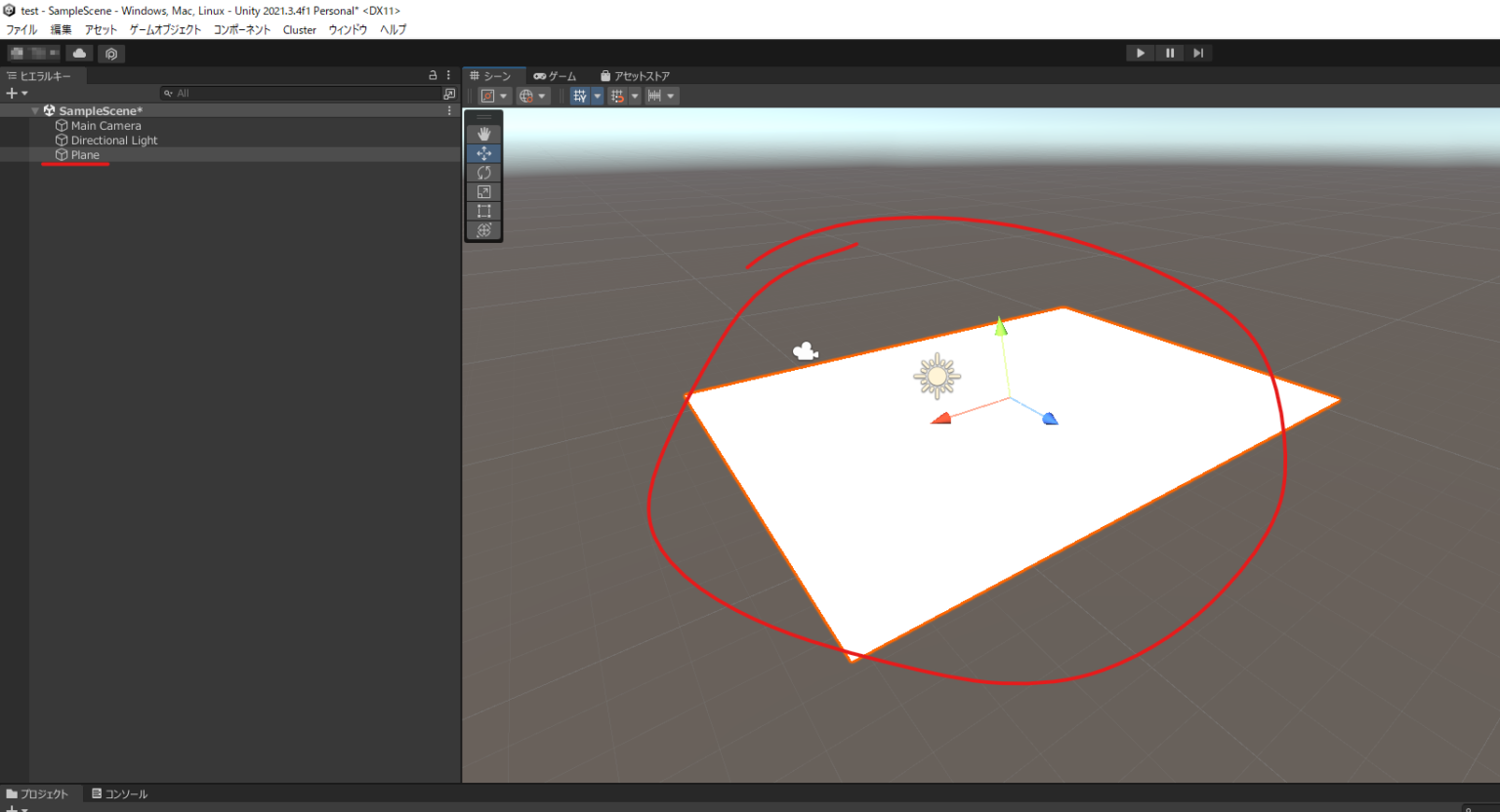This screenshot has width=1500, height=812.
Task: Select the Scale tool
Action: [x=483, y=192]
